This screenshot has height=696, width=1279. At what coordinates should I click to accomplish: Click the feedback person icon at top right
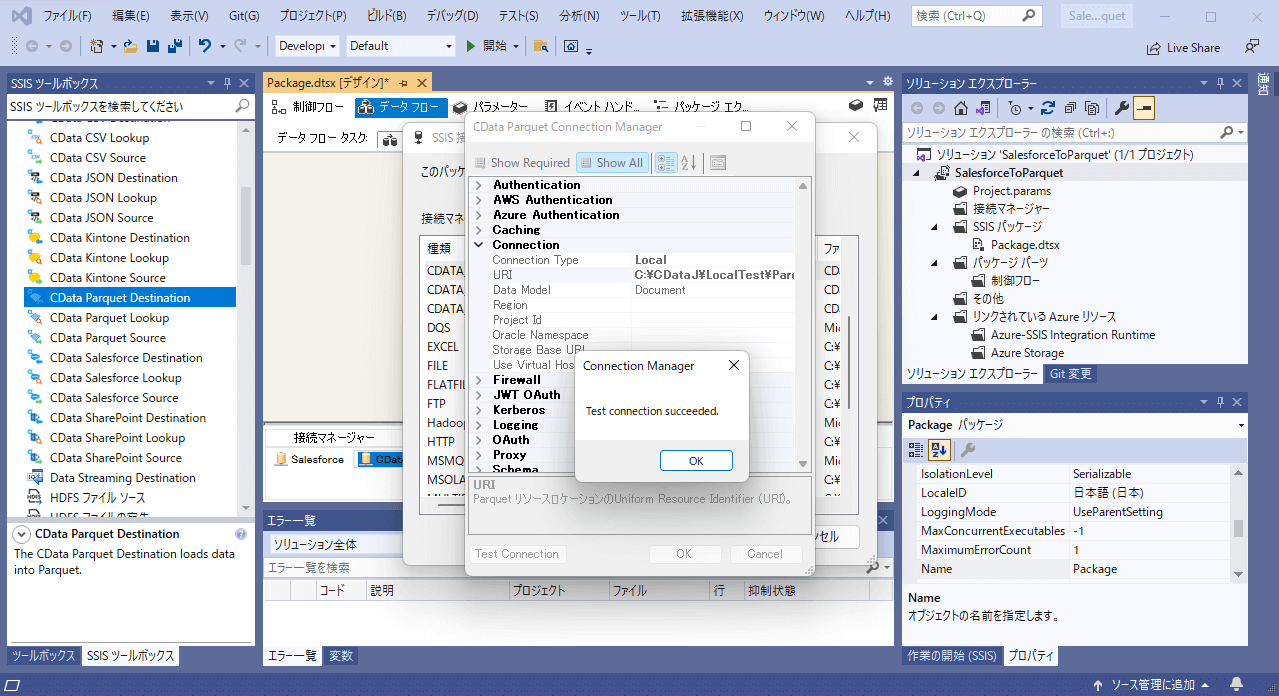coord(1252,46)
